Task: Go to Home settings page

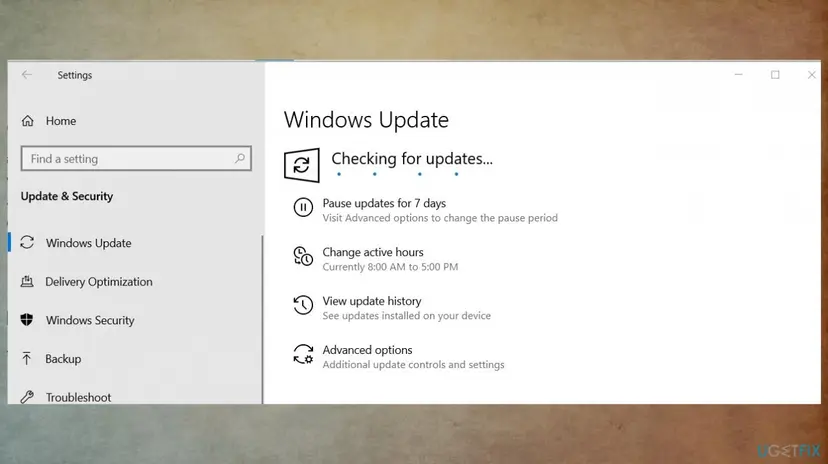Action: click(x=61, y=121)
